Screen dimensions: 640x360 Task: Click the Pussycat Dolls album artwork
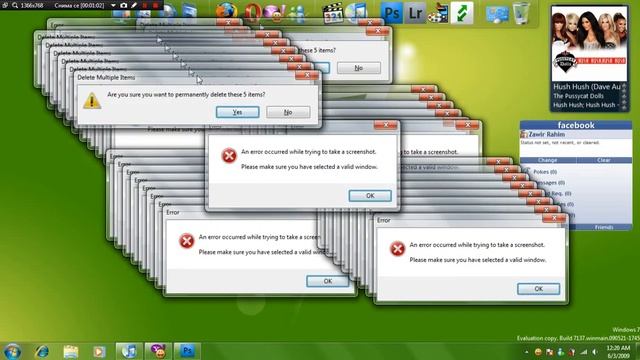click(589, 44)
